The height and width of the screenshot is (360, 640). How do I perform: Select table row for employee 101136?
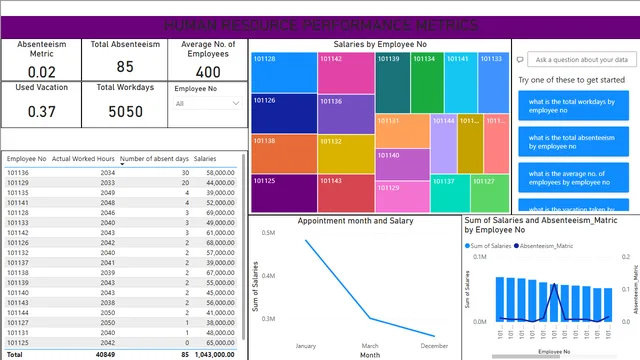pos(121,173)
